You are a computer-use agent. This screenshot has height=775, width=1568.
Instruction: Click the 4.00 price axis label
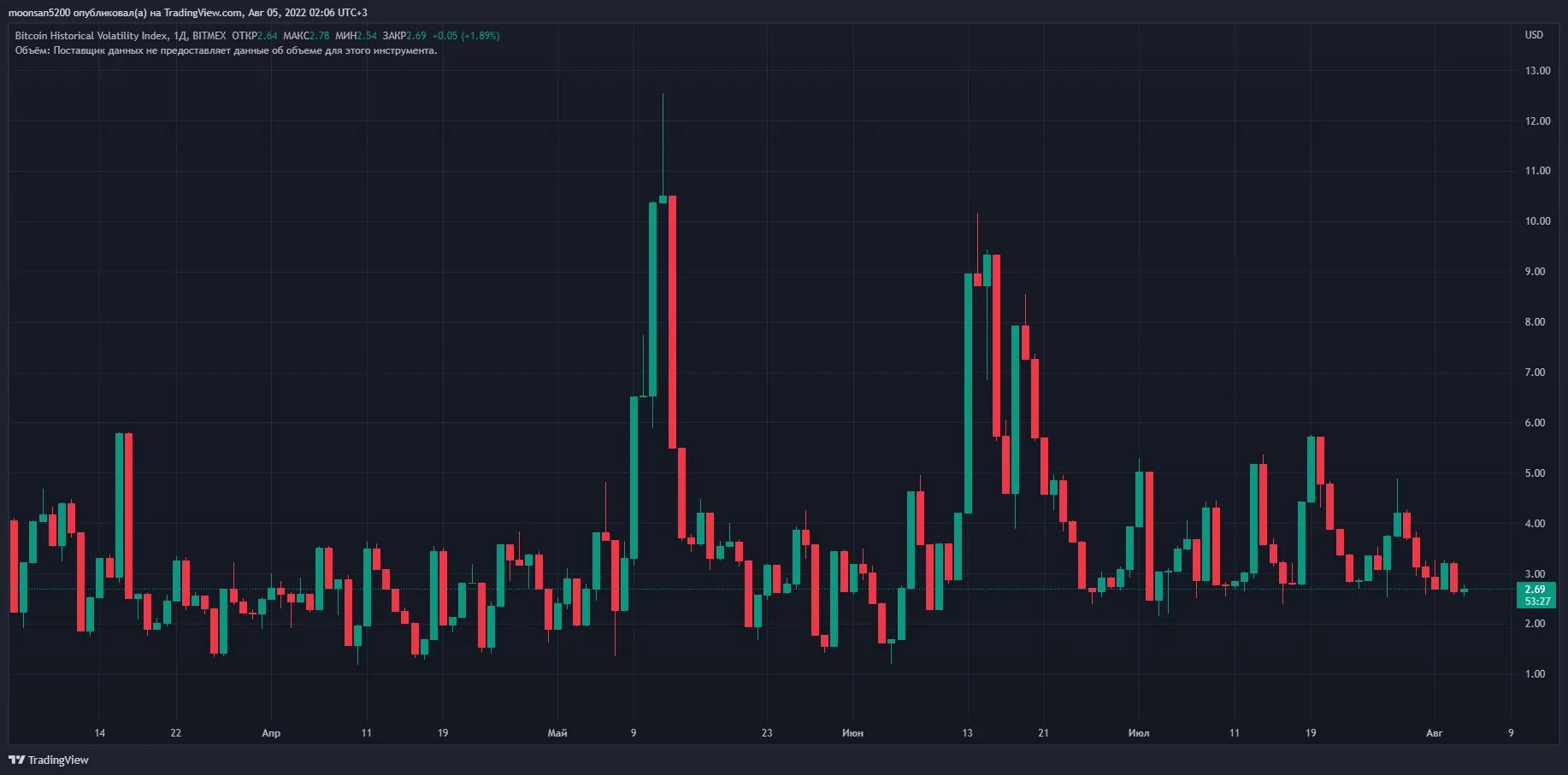[1536, 524]
